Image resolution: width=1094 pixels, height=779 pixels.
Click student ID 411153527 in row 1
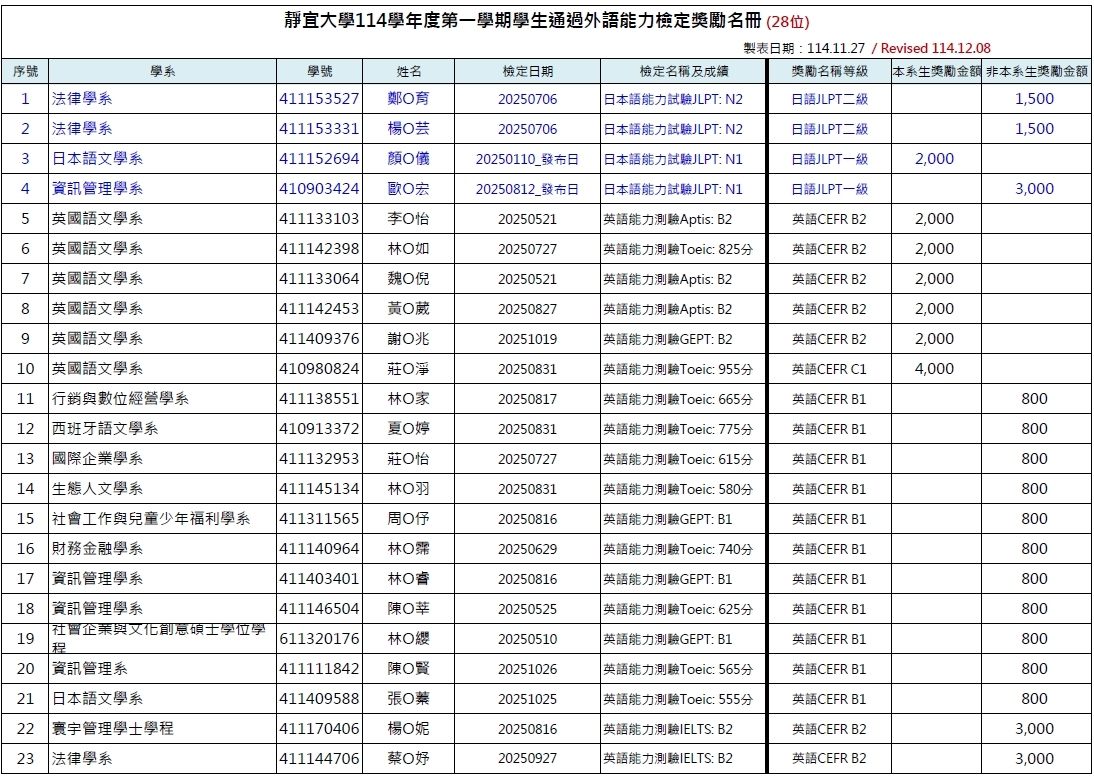coord(319,99)
